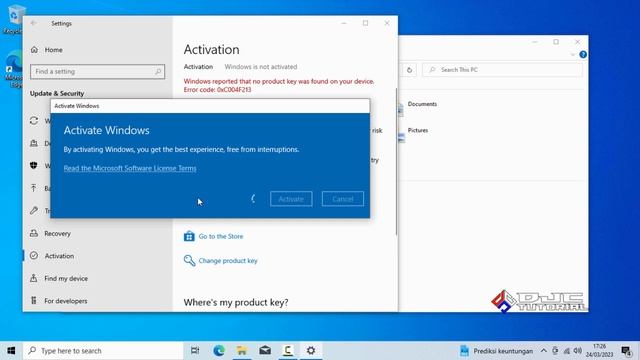Click the Home house icon in Settings
Screen dimensions: 640x360
click(x=34, y=49)
